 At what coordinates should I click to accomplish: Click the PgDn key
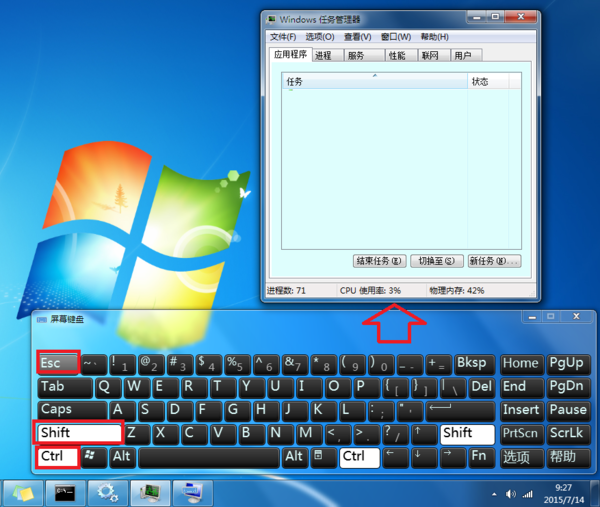coord(568,387)
